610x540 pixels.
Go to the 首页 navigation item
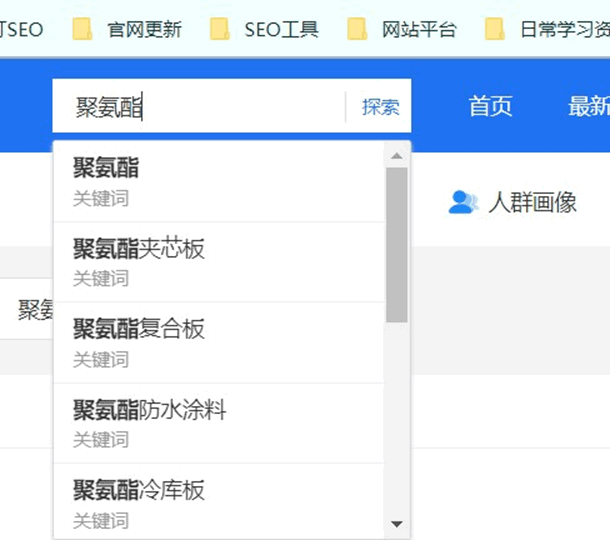click(490, 107)
